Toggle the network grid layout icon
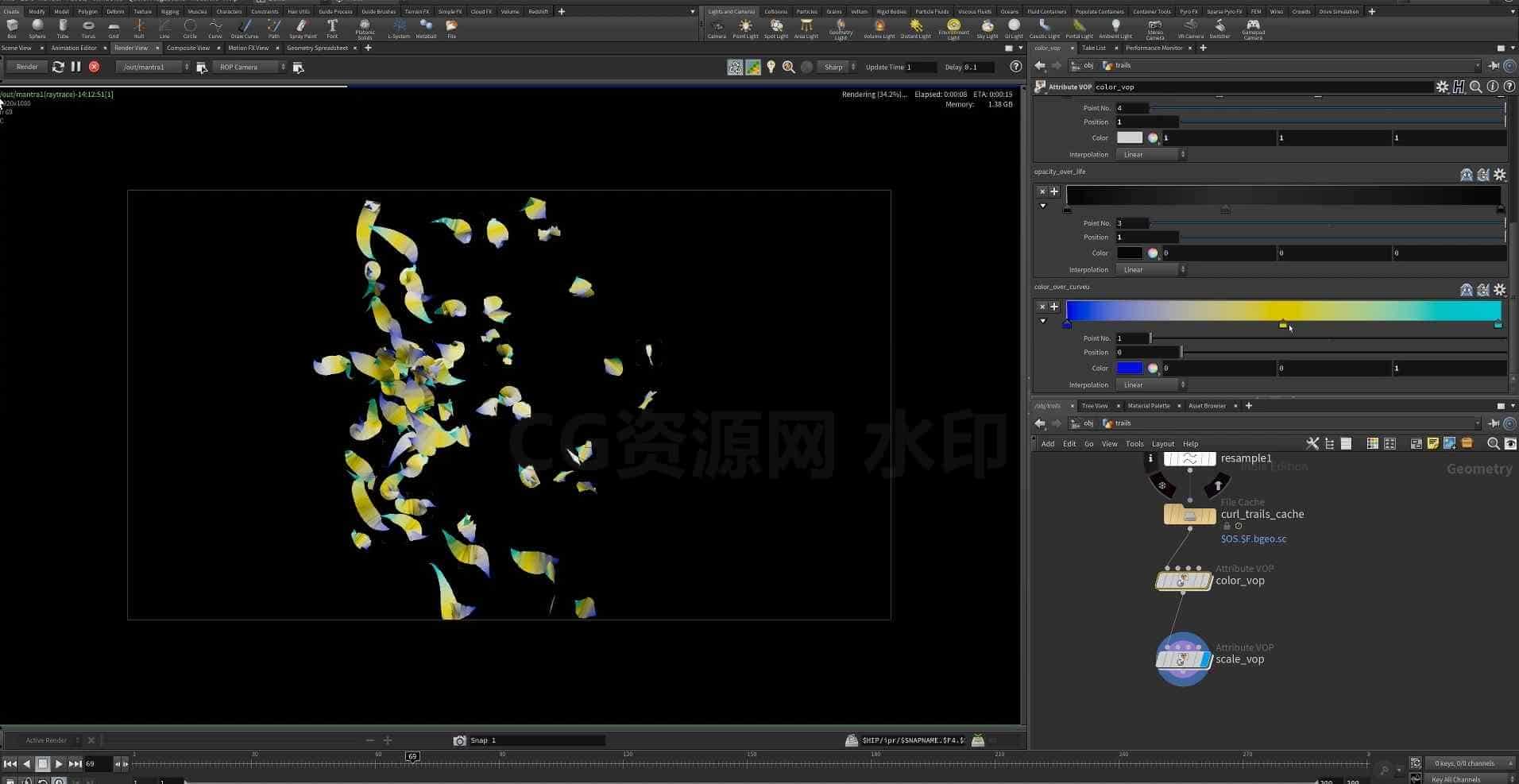Image resolution: width=1519 pixels, height=784 pixels. pos(1390,443)
